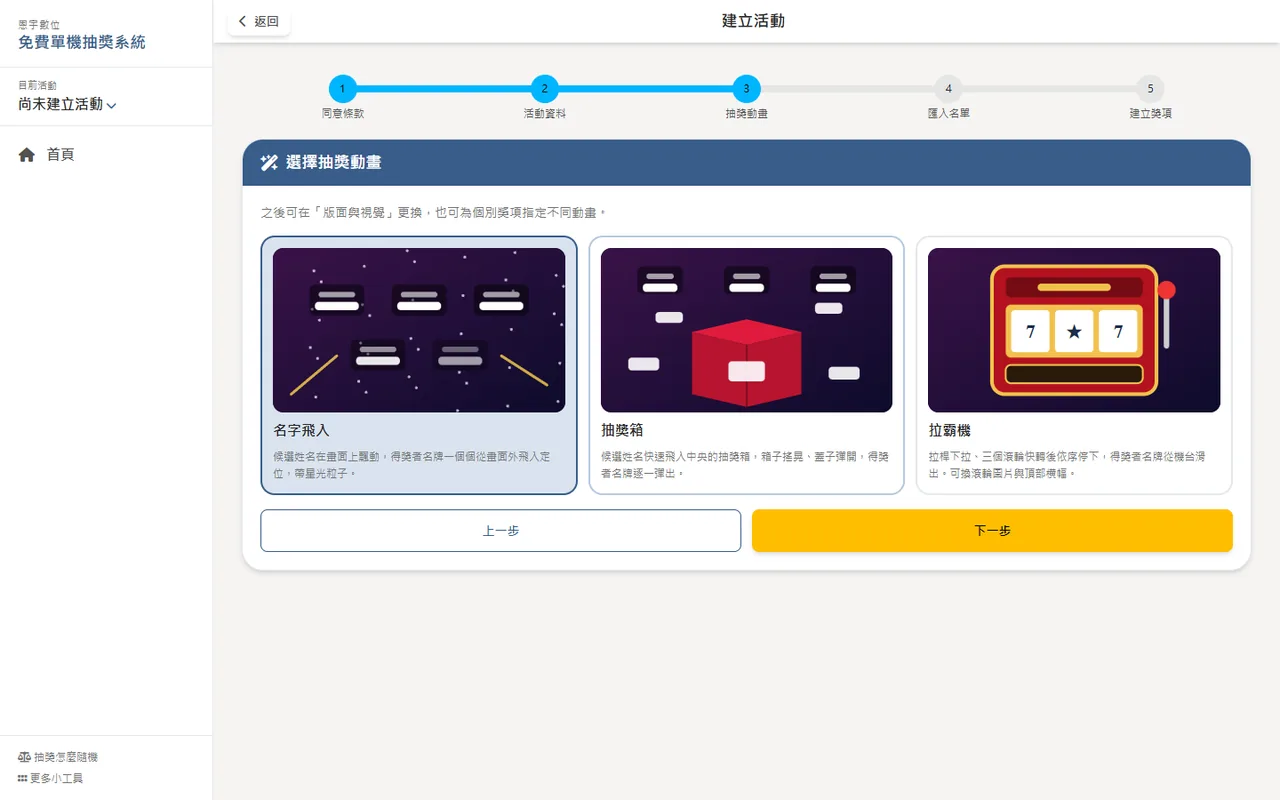Click the scales icon beside 抽獎怎麼隨機

(24, 757)
